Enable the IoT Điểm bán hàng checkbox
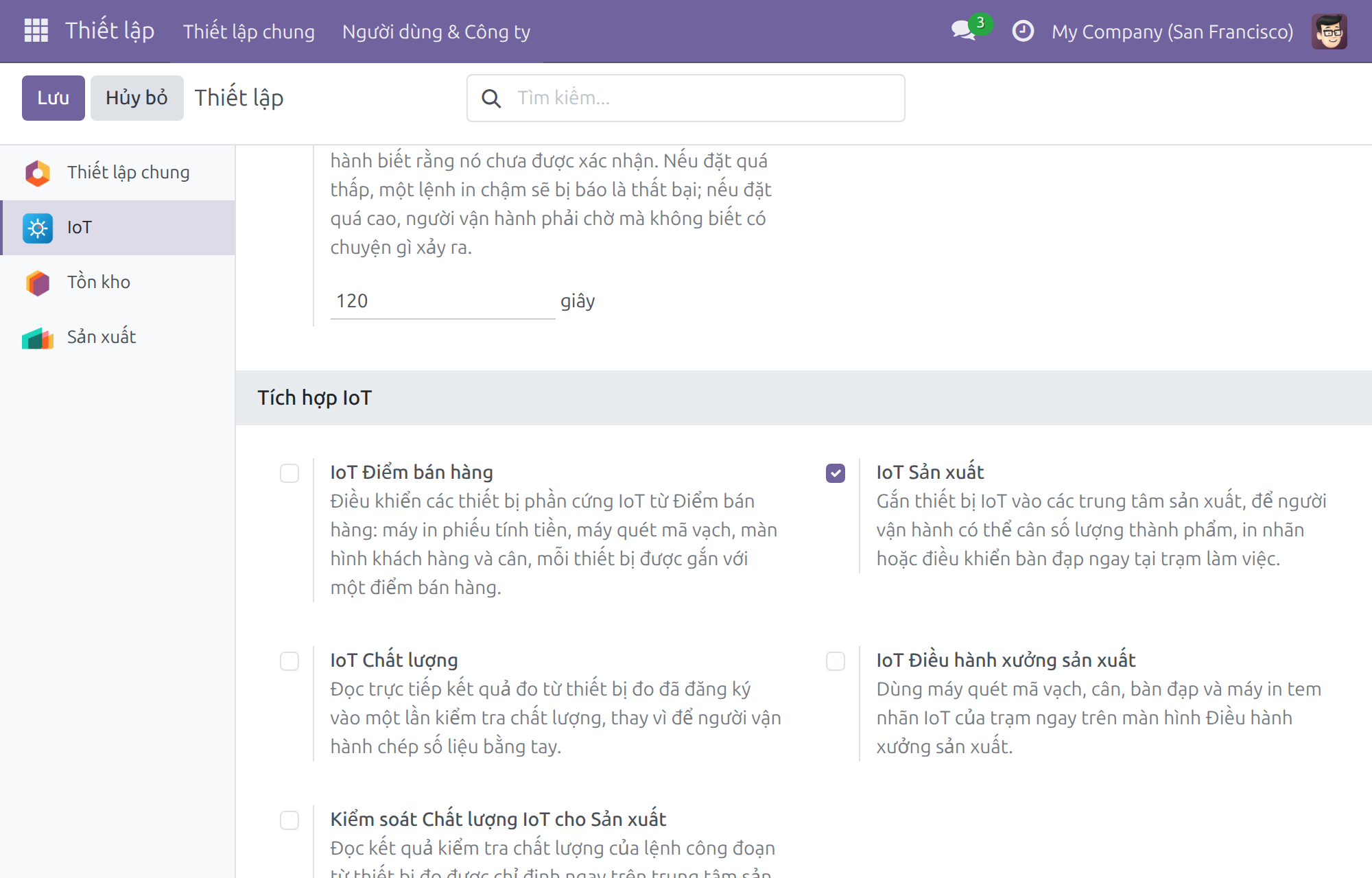This screenshot has height=878, width=1372. point(289,473)
